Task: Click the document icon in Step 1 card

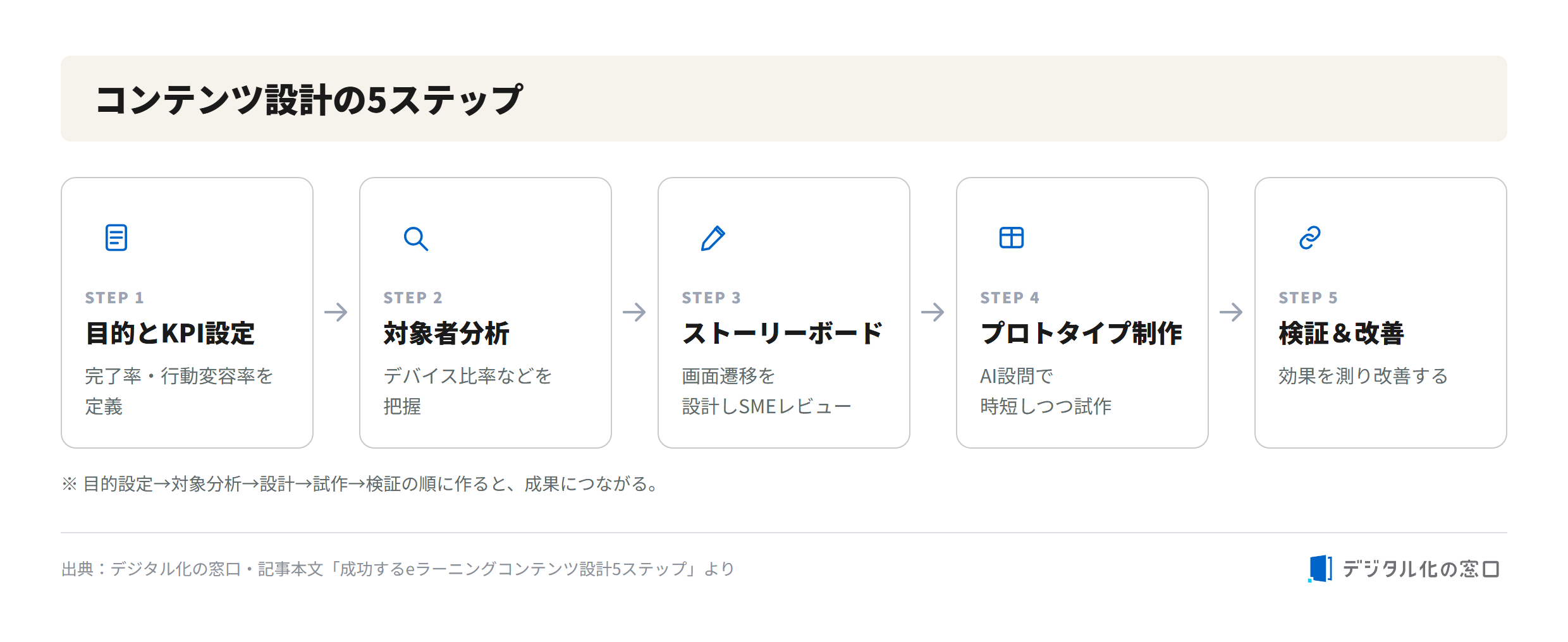Action: click(116, 238)
